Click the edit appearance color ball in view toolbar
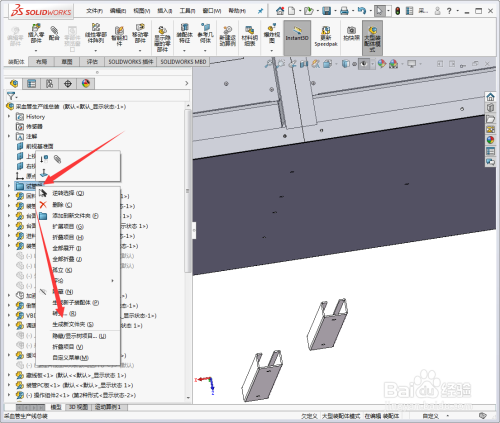Viewport: 500px width, 423px height. pyautogui.click(x=382, y=63)
